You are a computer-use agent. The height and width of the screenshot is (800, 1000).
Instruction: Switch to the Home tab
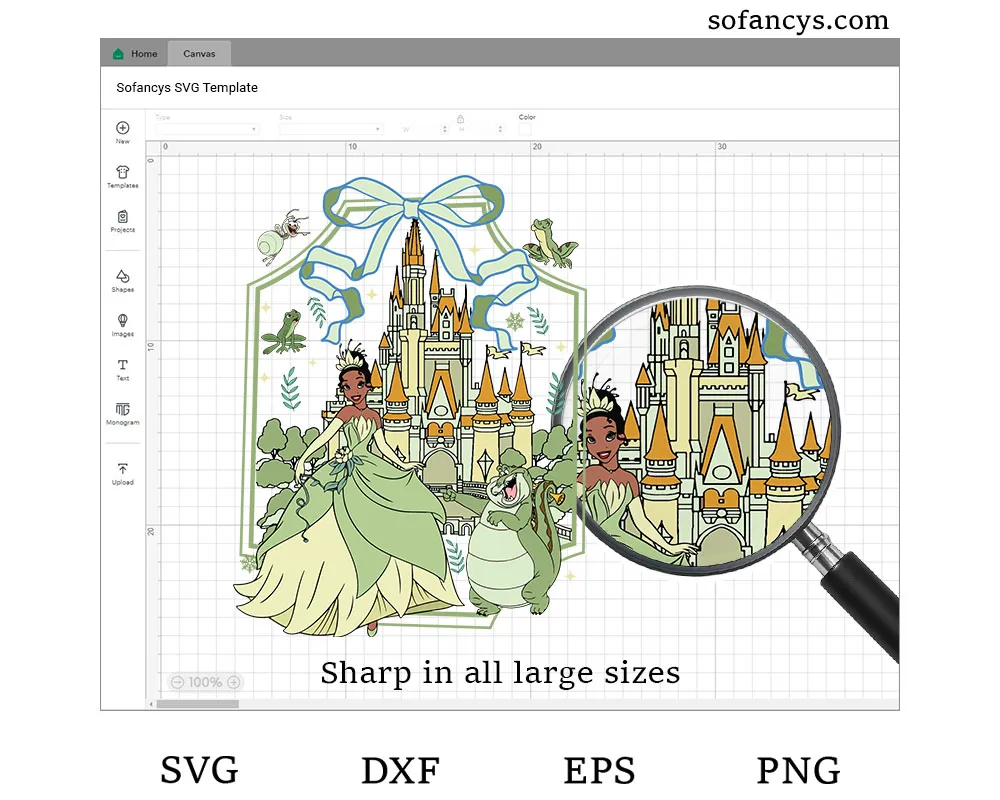pyautogui.click(x=135, y=54)
